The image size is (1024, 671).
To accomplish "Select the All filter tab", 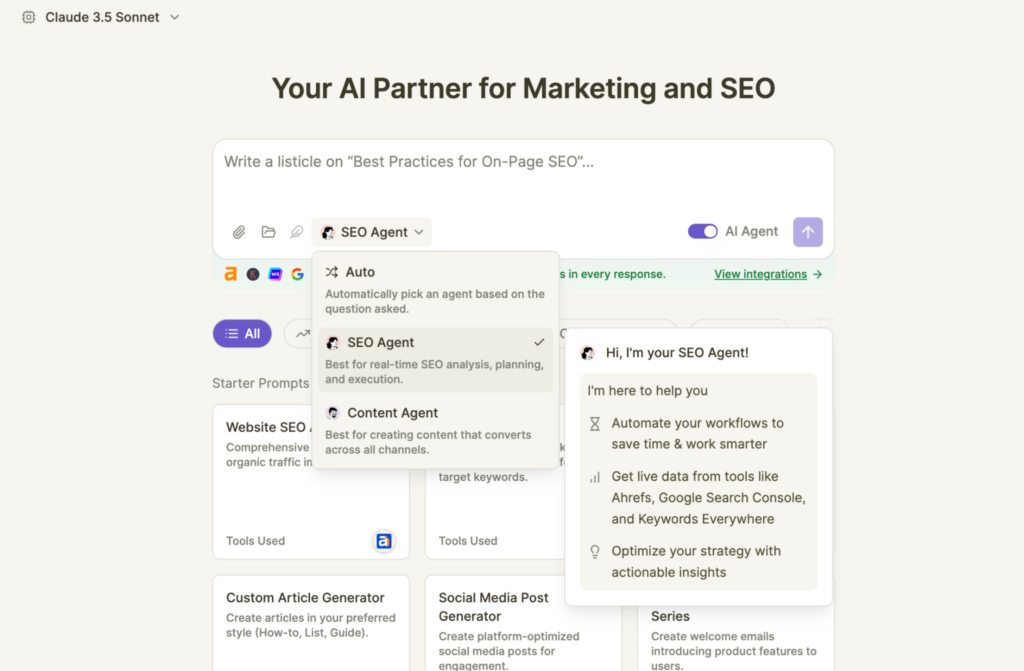I will point(242,334).
